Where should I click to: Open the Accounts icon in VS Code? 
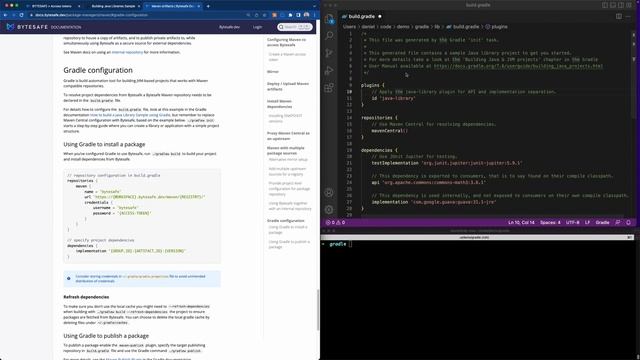click(x=329, y=193)
